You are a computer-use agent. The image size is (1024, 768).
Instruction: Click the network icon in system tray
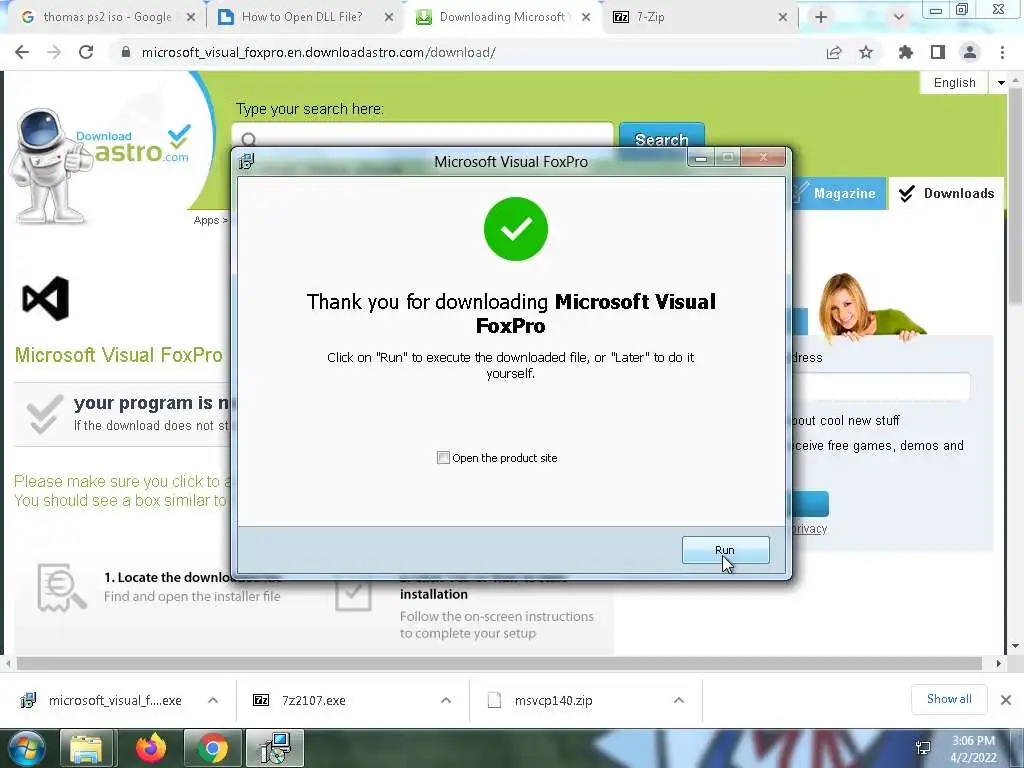pyautogui.click(x=923, y=748)
